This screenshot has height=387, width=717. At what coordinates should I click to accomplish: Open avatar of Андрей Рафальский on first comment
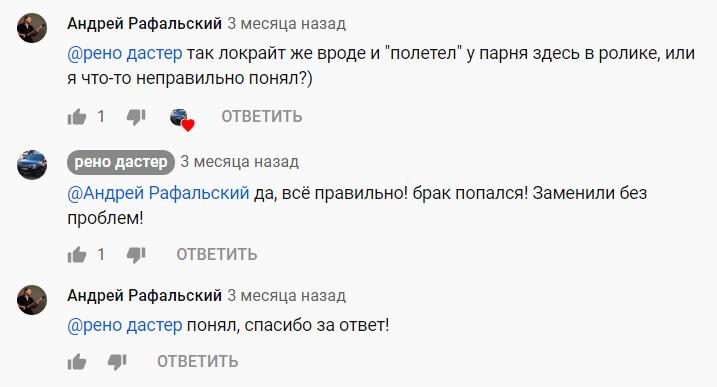pos(32,28)
